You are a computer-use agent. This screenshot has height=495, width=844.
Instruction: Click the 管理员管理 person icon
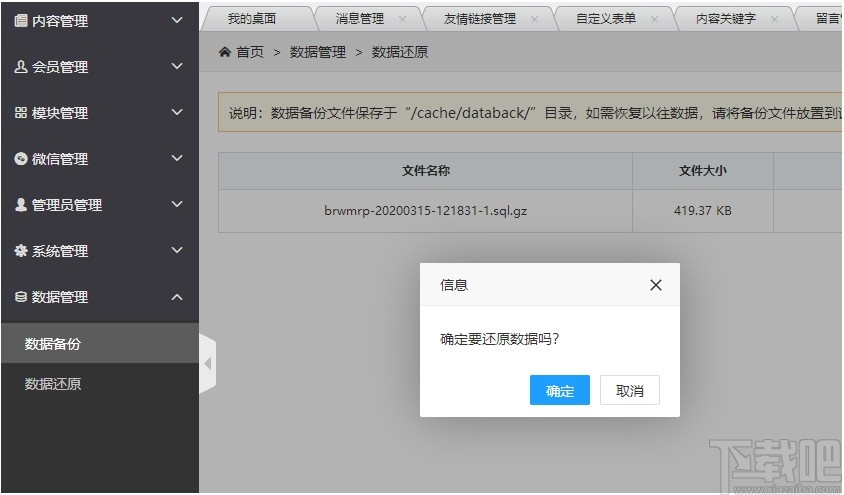pos(20,204)
